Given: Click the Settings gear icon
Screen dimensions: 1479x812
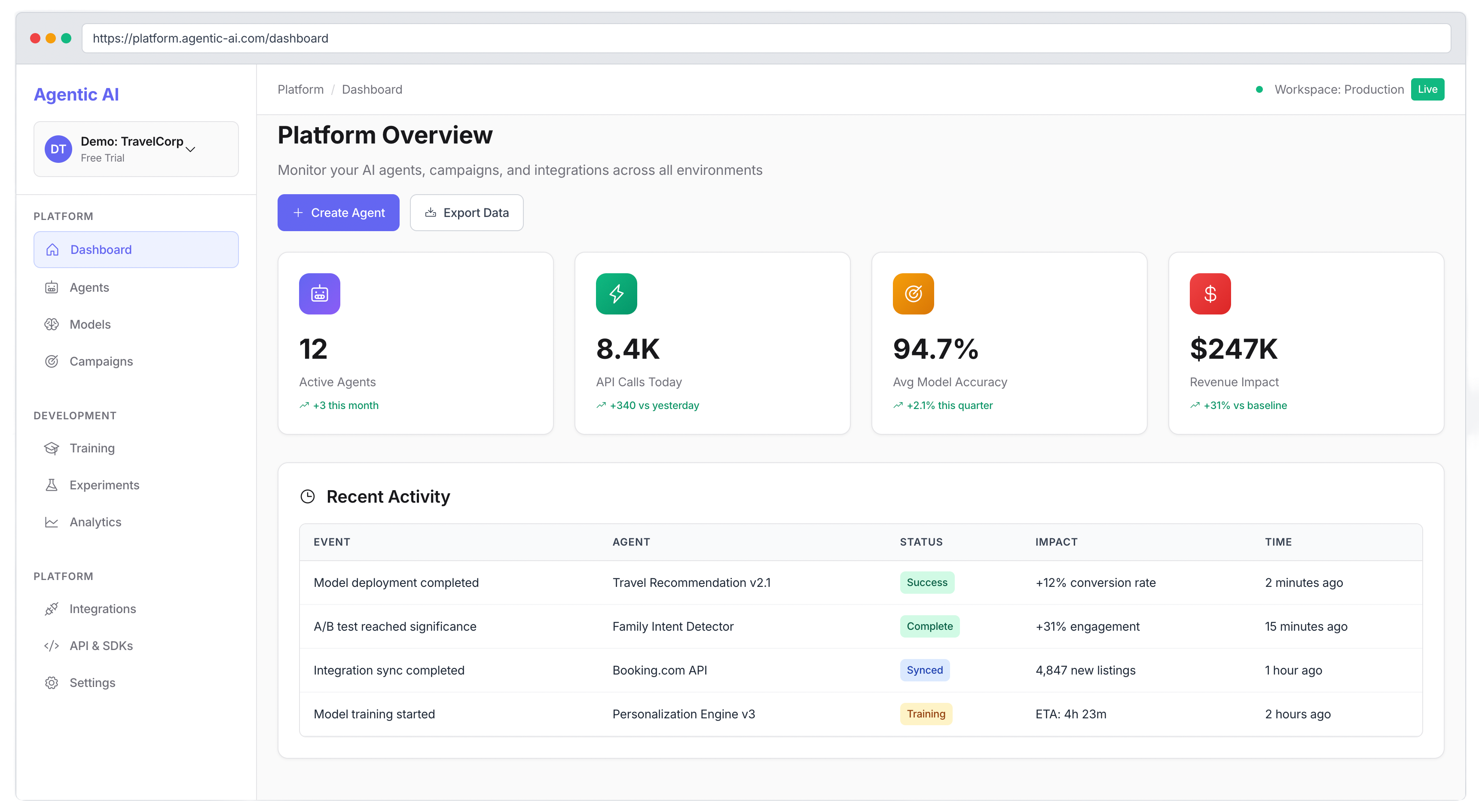Looking at the screenshot, I should point(52,683).
